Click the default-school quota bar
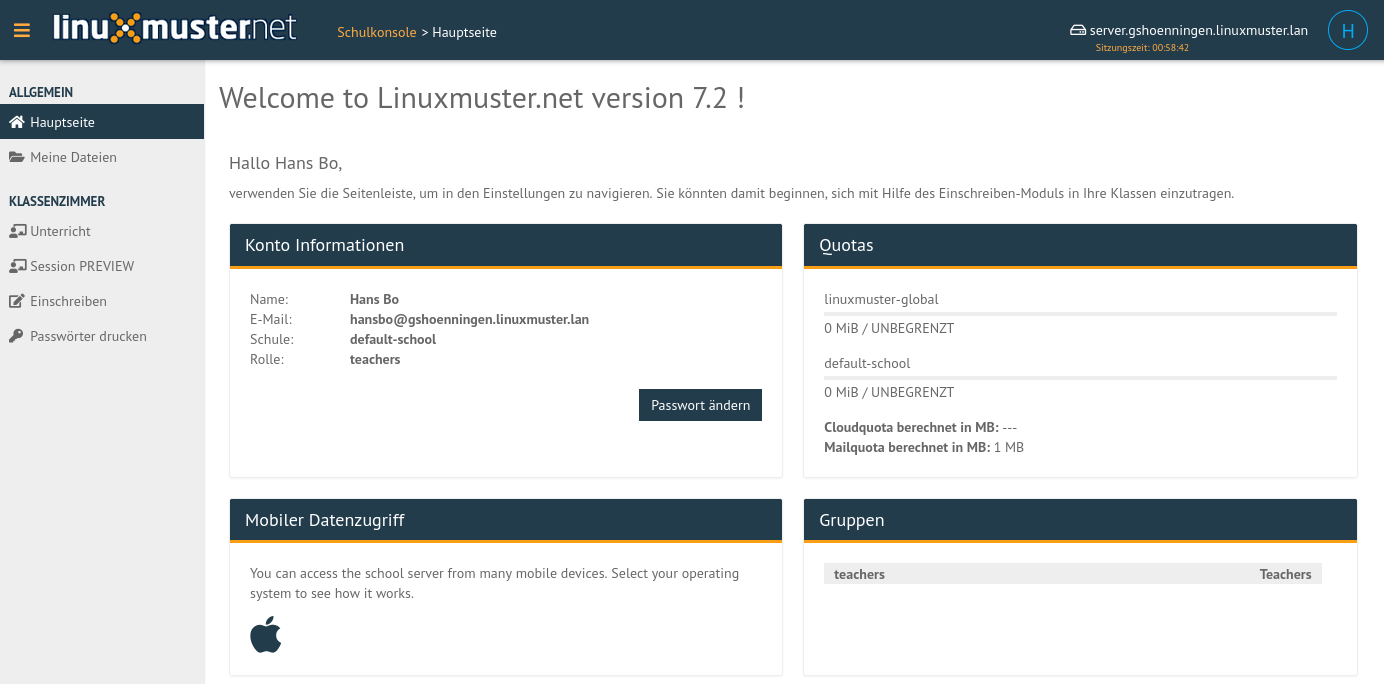 point(1080,377)
